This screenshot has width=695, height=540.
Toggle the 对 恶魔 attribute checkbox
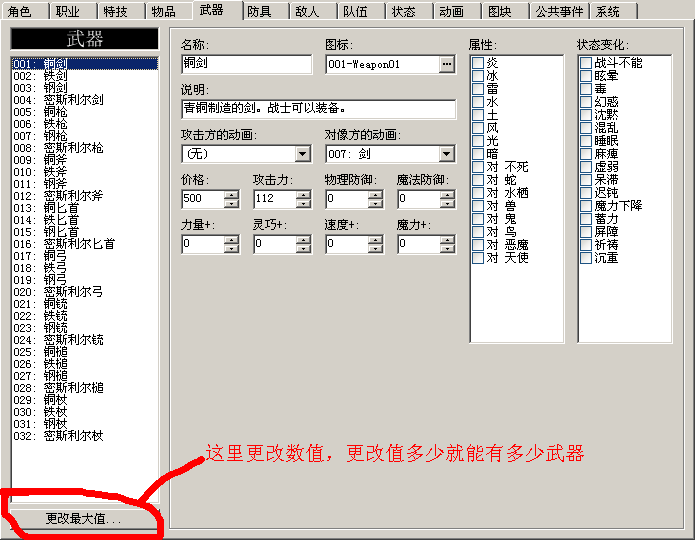pyautogui.click(x=478, y=245)
